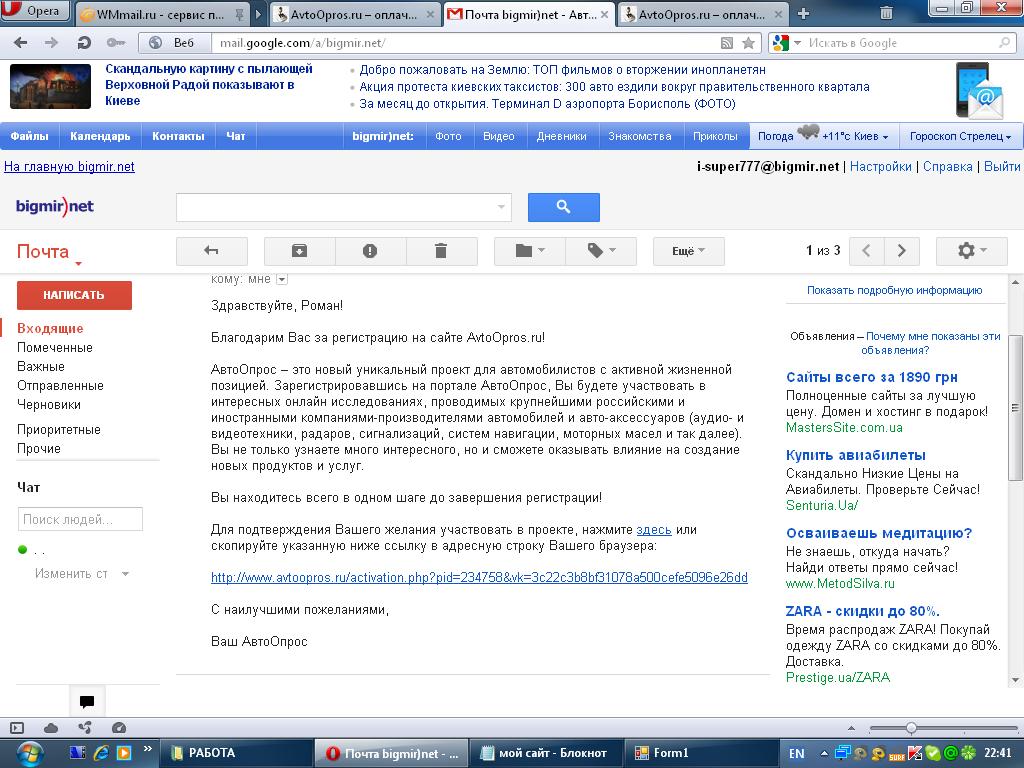Click the RSS feed icon in address bar
Viewport: 1024px width, 768px height.
coord(727,43)
